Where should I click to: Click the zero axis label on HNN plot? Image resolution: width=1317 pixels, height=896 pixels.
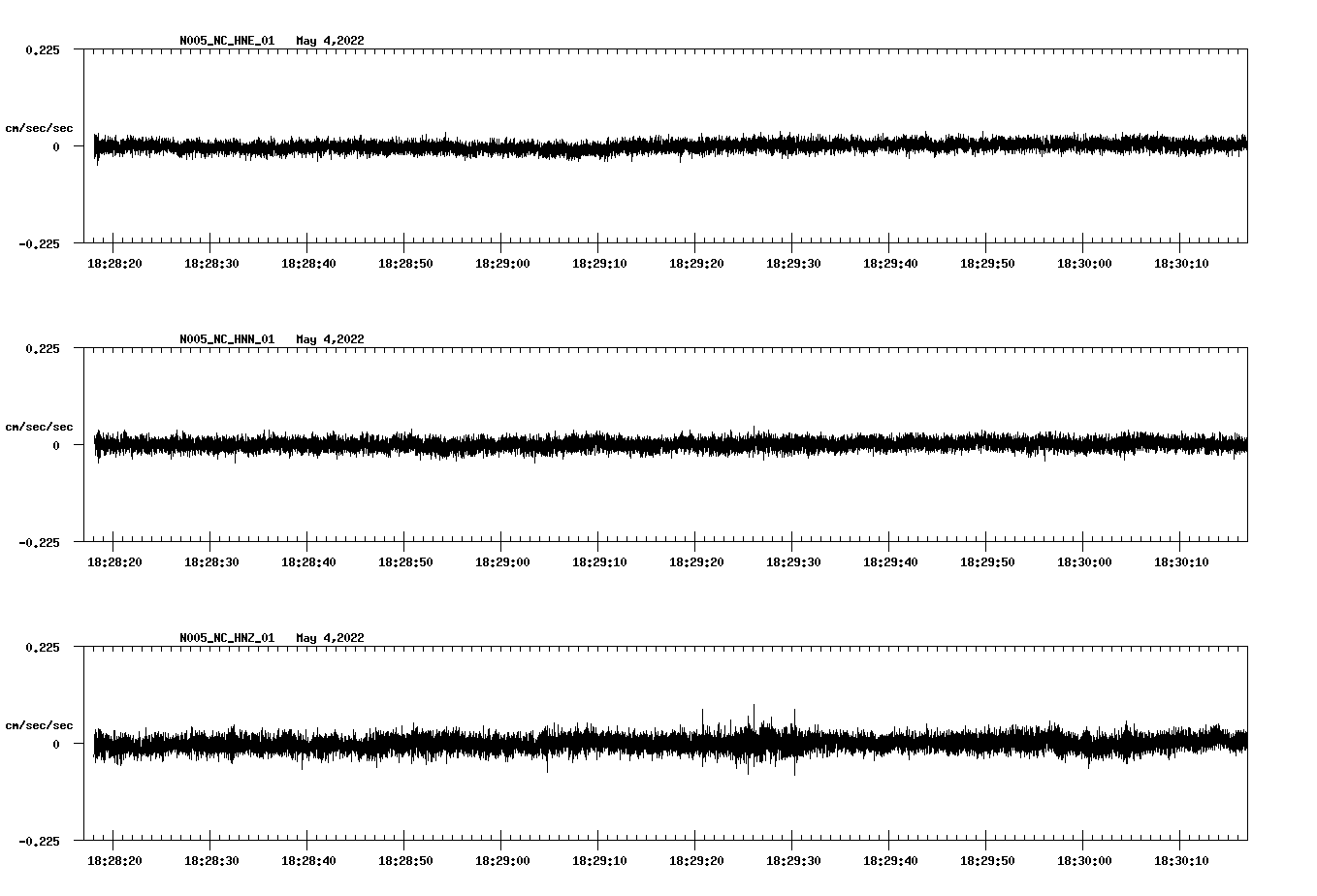click(56, 446)
